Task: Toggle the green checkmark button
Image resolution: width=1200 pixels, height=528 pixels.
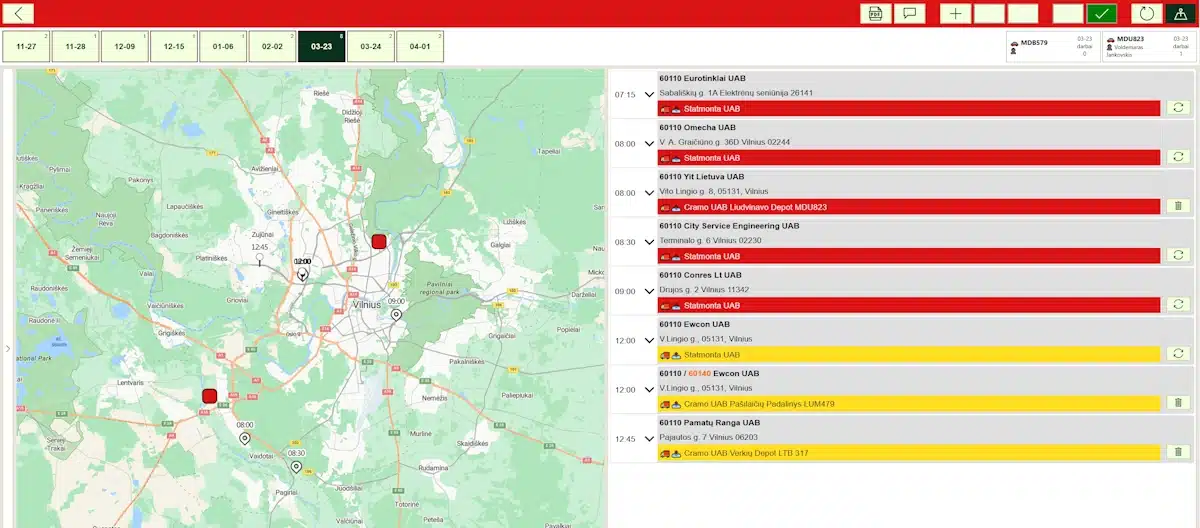Action: [x=1102, y=13]
